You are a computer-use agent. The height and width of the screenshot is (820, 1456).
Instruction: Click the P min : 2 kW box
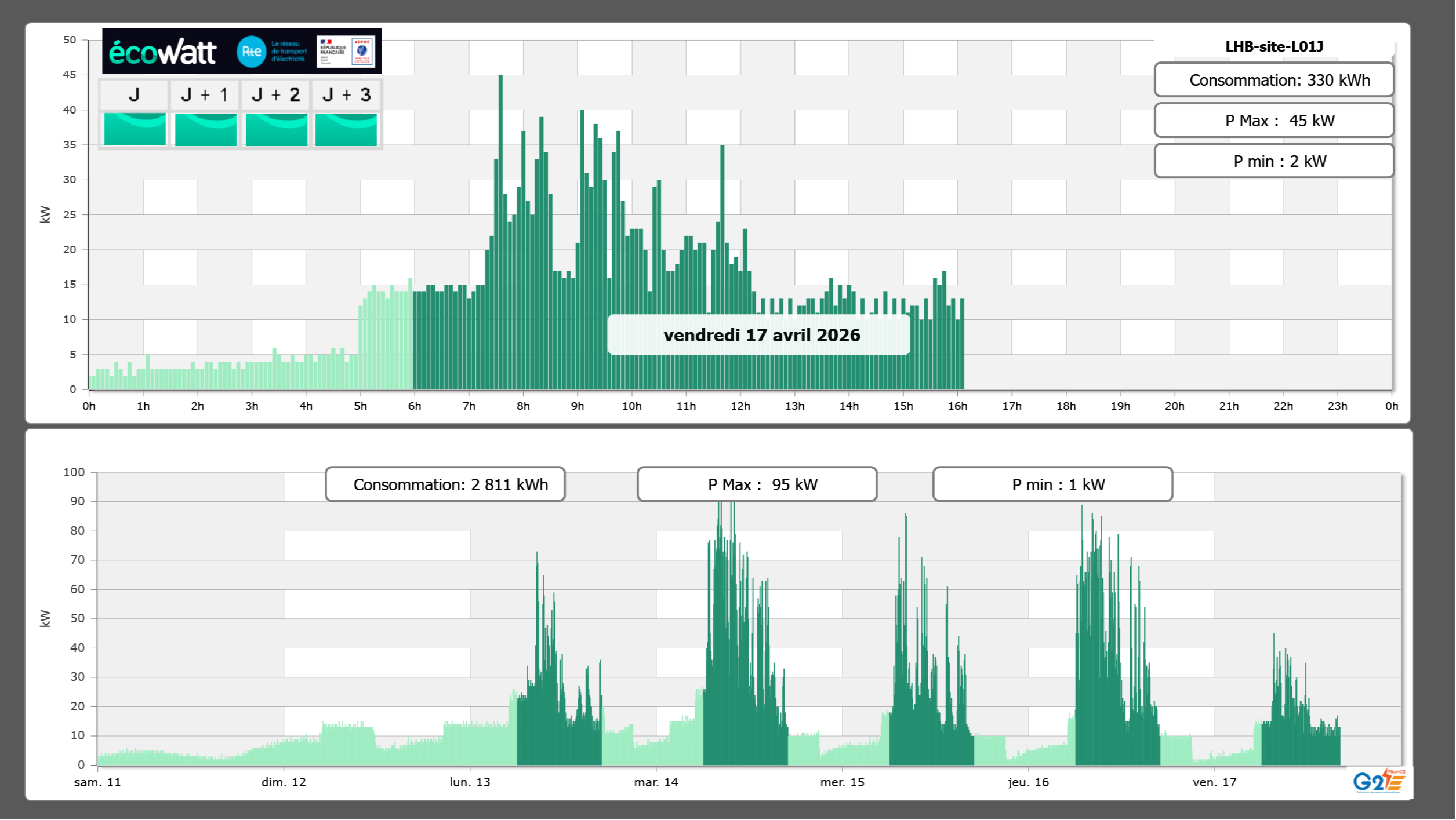tap(1274, 161)
